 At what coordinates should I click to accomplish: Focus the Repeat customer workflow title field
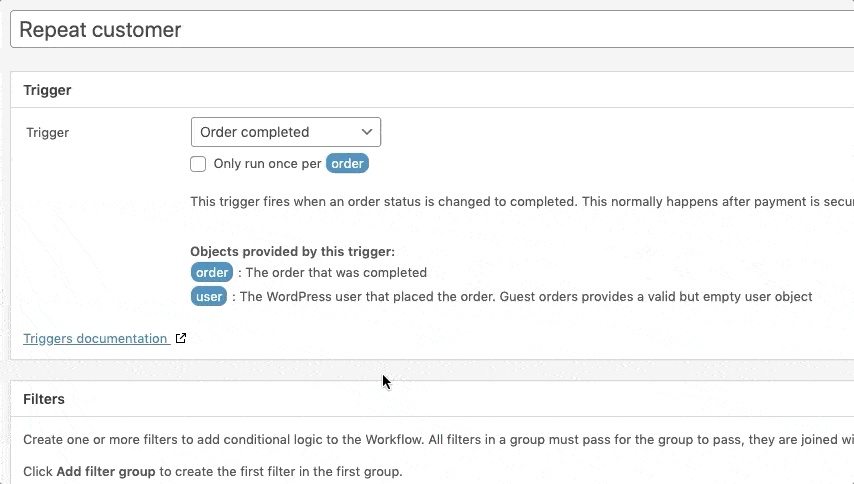(430, 30)
